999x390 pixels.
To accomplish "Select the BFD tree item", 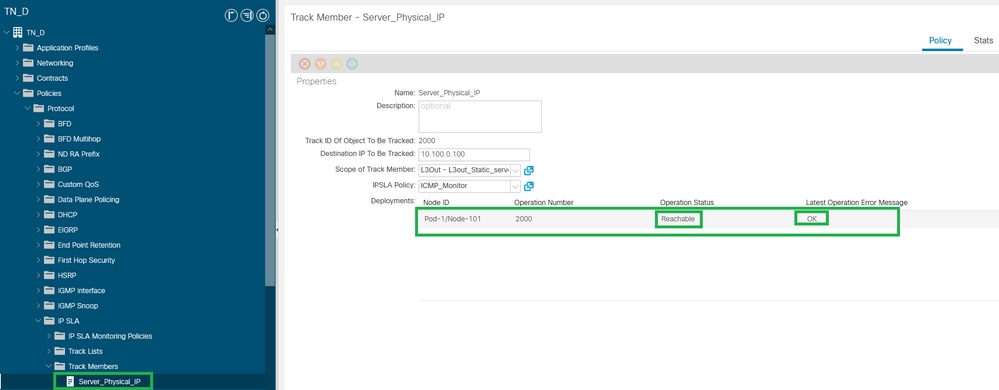I will tap(64, 124).
